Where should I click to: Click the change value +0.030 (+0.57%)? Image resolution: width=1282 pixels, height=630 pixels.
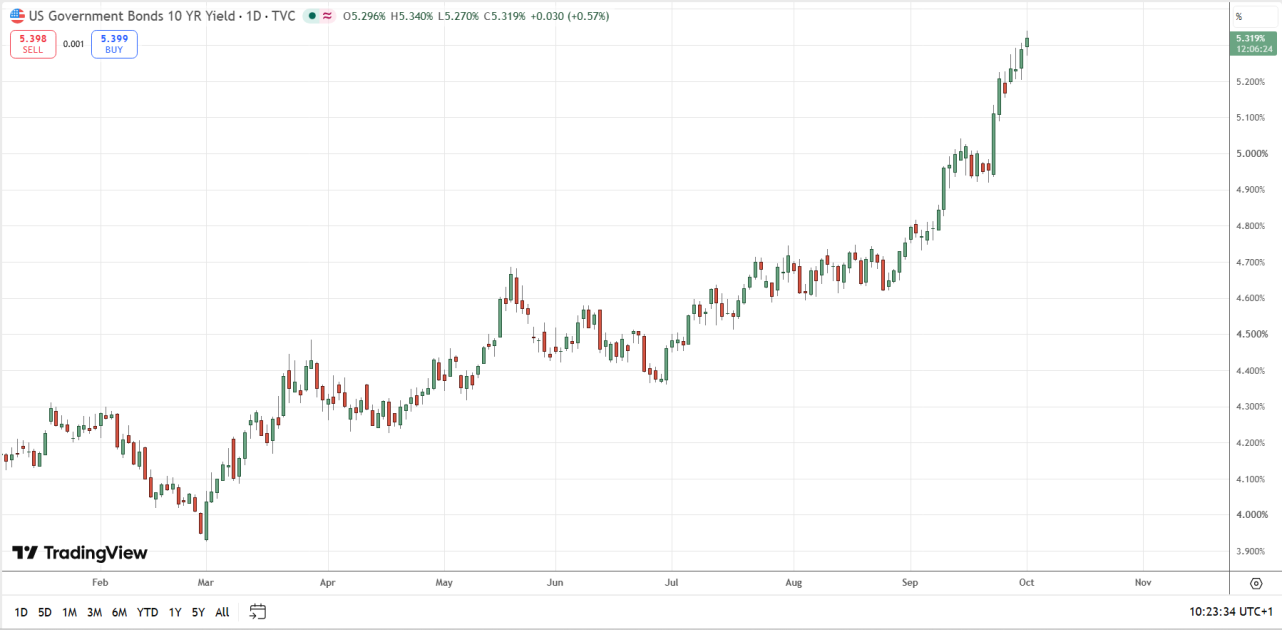click(x=571, y=16)
